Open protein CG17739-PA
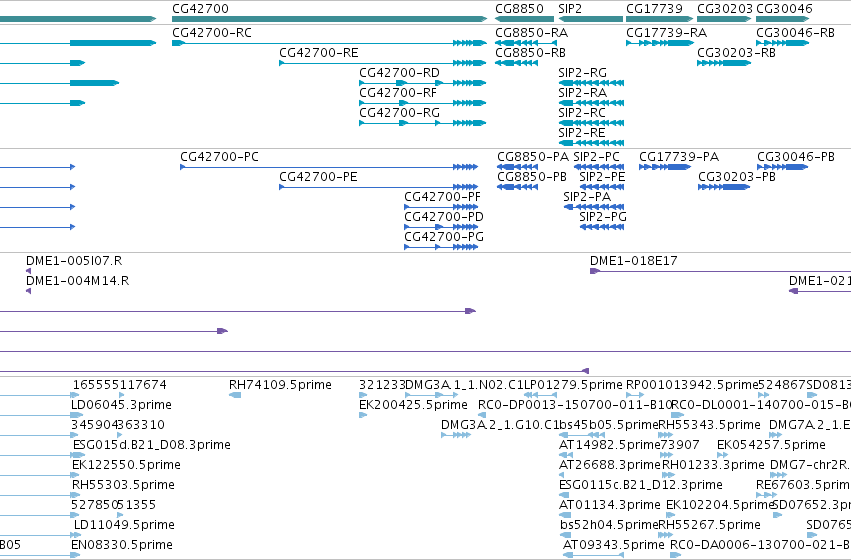The height and width of the screenshot is (560, 851). [x=665, y=167]
